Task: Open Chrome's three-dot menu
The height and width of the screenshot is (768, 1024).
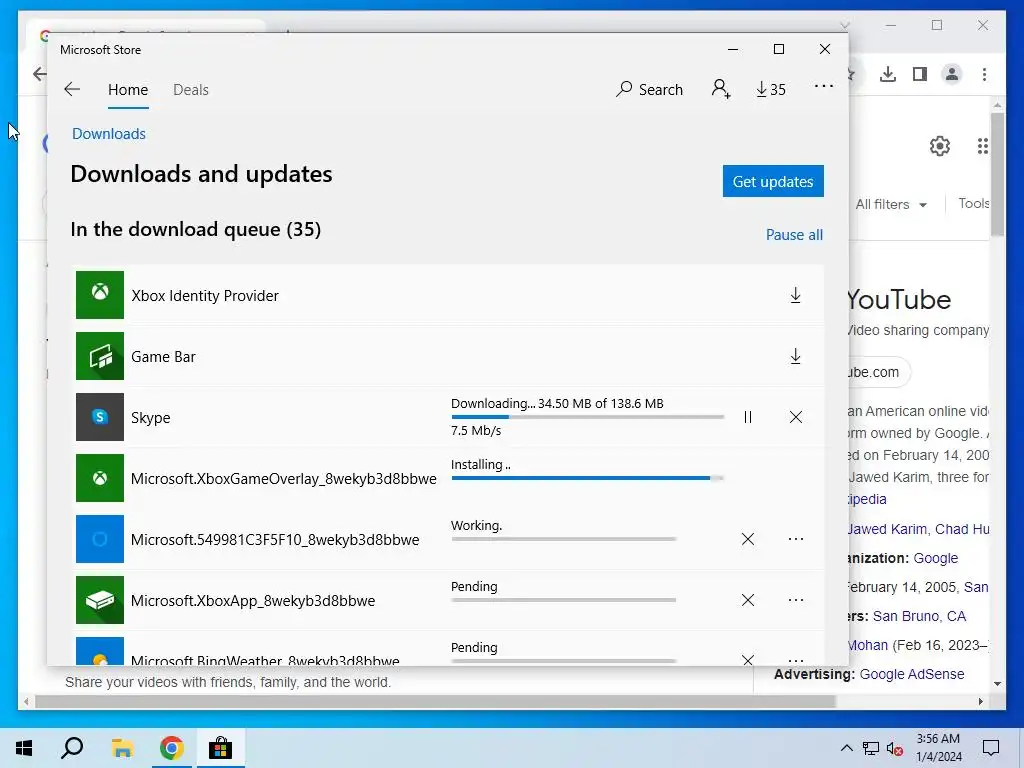Action: [x=984, y=74]
